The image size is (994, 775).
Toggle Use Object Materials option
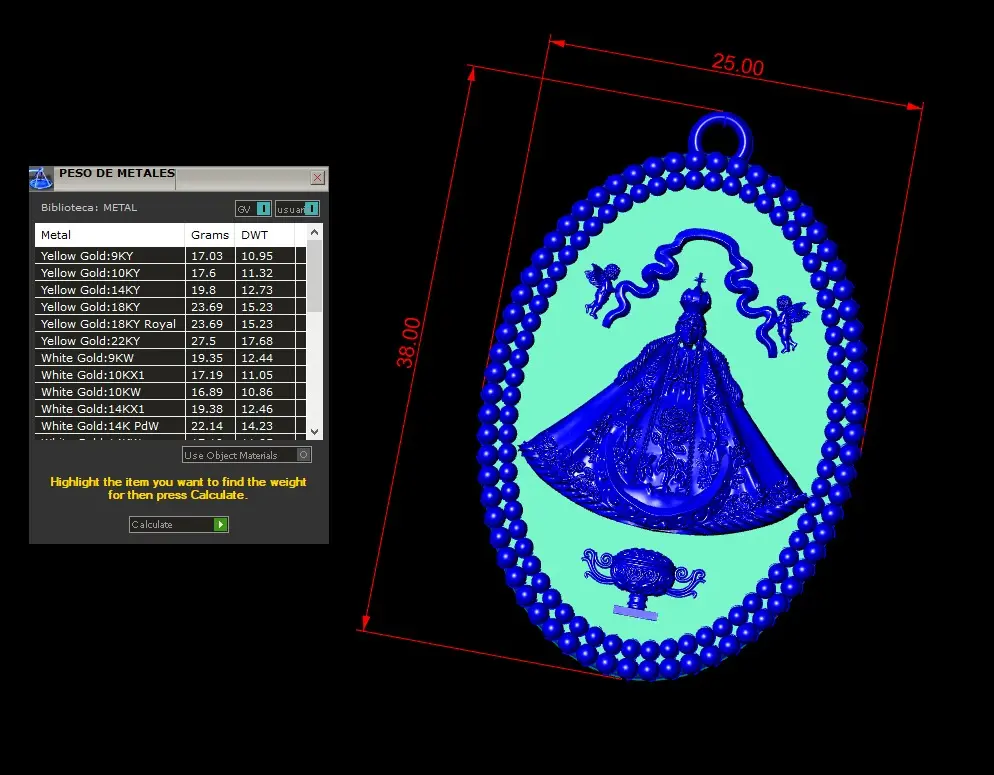[x=303, y=455]
